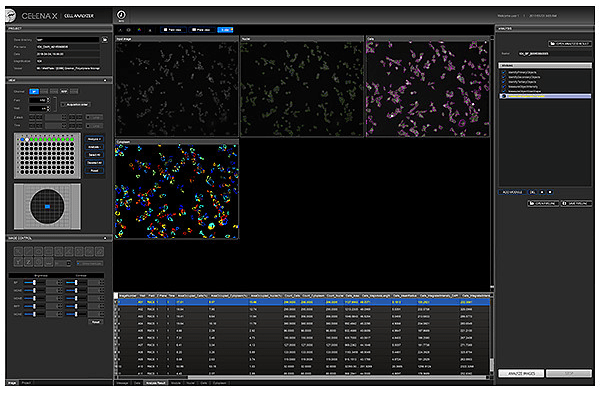The width and height of the screenshot is (603, 394).
Task: Click the pipeline Name field
Action: click(555, 54)
